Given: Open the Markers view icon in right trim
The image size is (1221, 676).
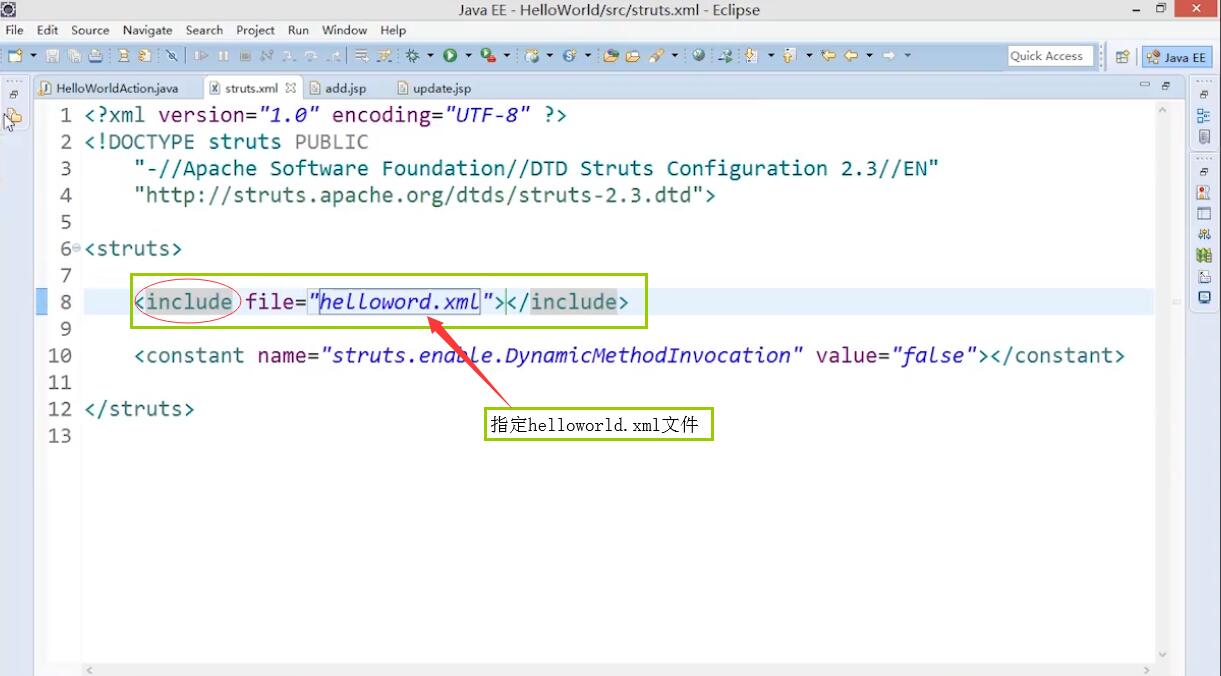Looking at the screenshot, I should [1204, 193].
